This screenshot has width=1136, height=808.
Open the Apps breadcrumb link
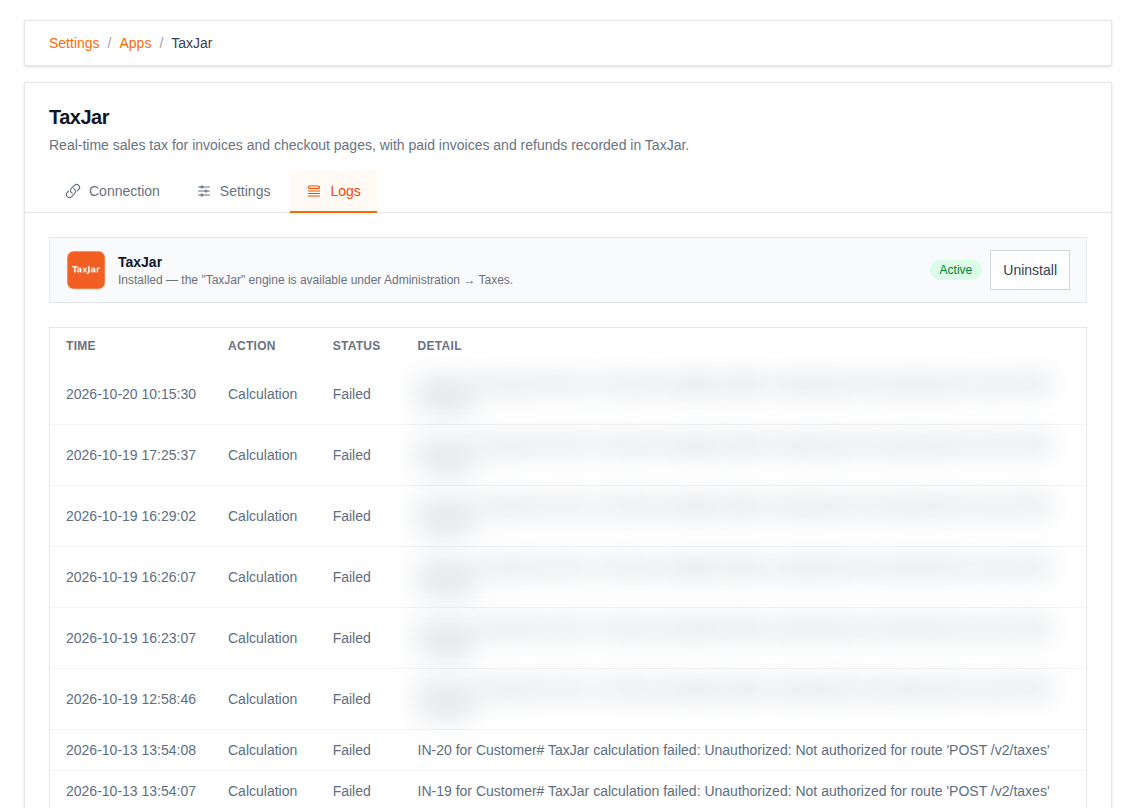coord(135,43)
